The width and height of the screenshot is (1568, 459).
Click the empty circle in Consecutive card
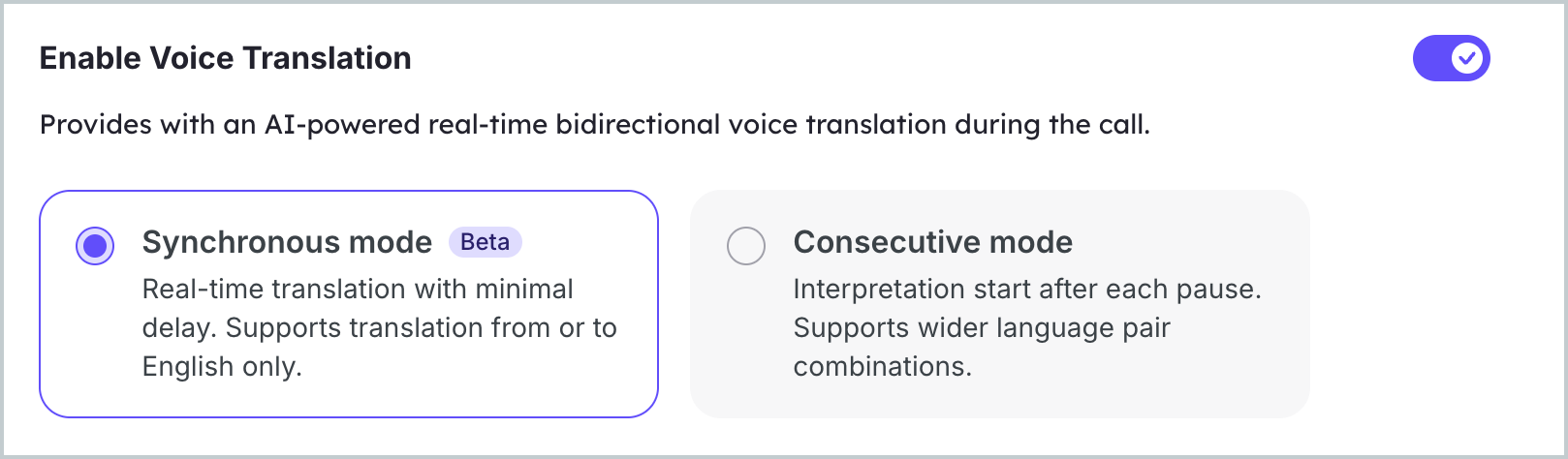click(x=746, y=246)
